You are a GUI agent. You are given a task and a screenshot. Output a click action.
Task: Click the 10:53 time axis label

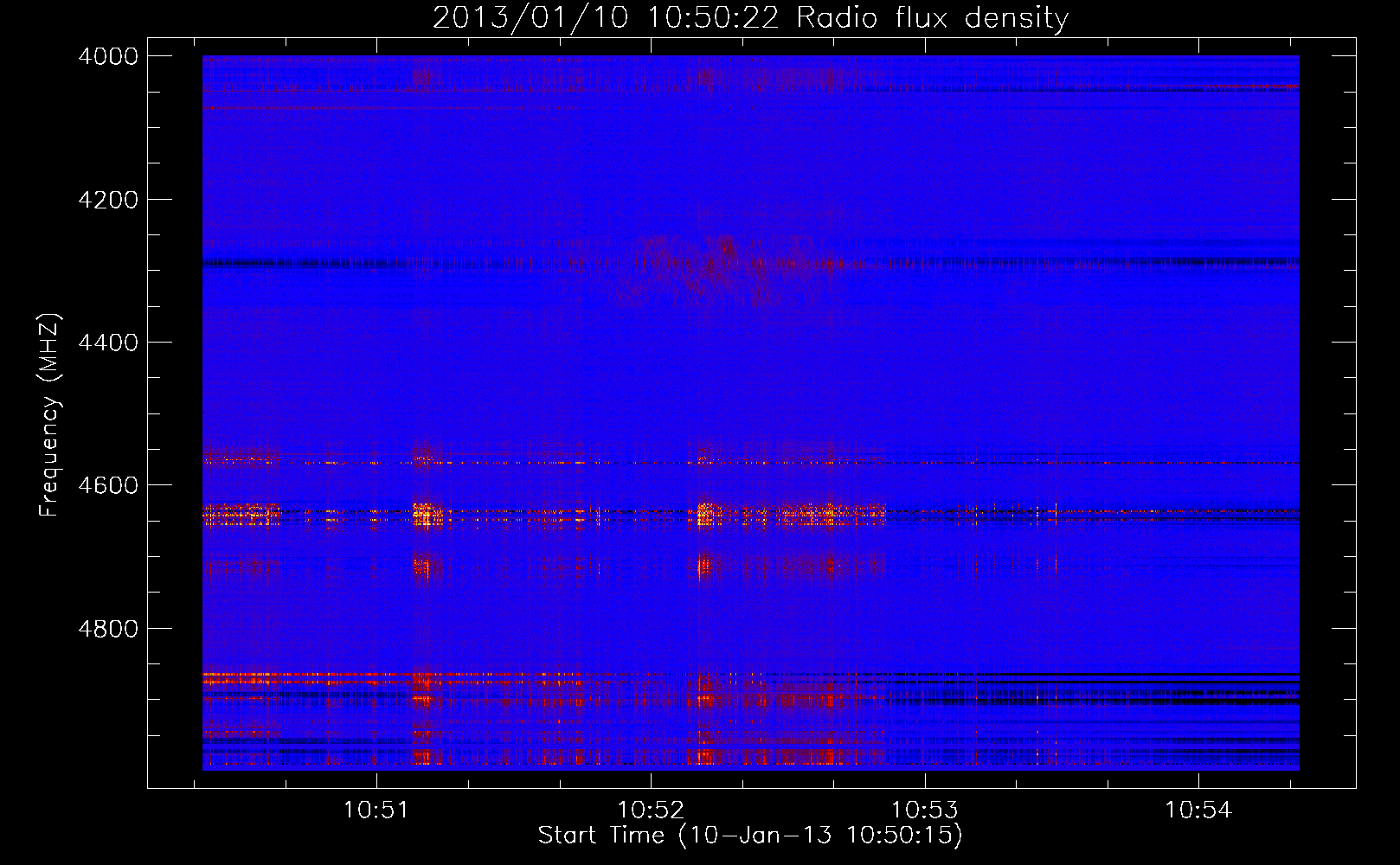pyautogui.click(x=925, y=811)
